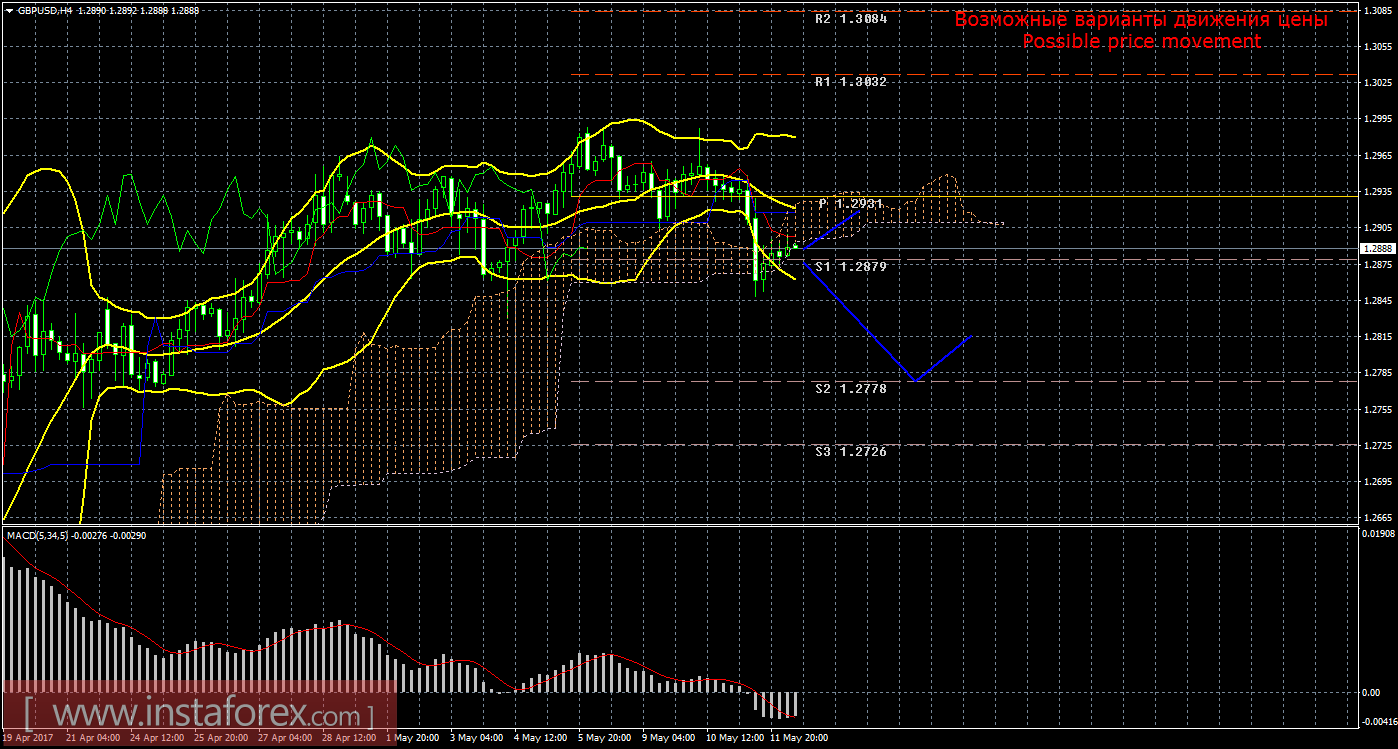Click the '1 May 20:00' time axis label
Viewport: 1398px width, 749px height.
point(410,739)
